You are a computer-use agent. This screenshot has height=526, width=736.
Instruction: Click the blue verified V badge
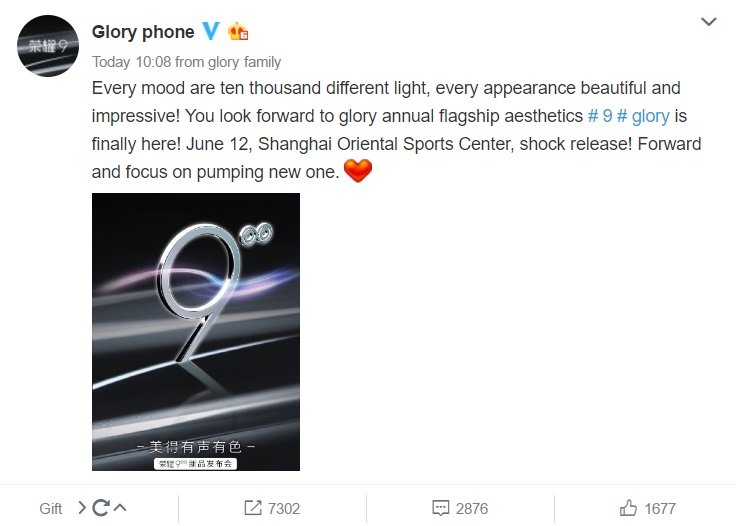pyautogui.click(x=210, y=32)
